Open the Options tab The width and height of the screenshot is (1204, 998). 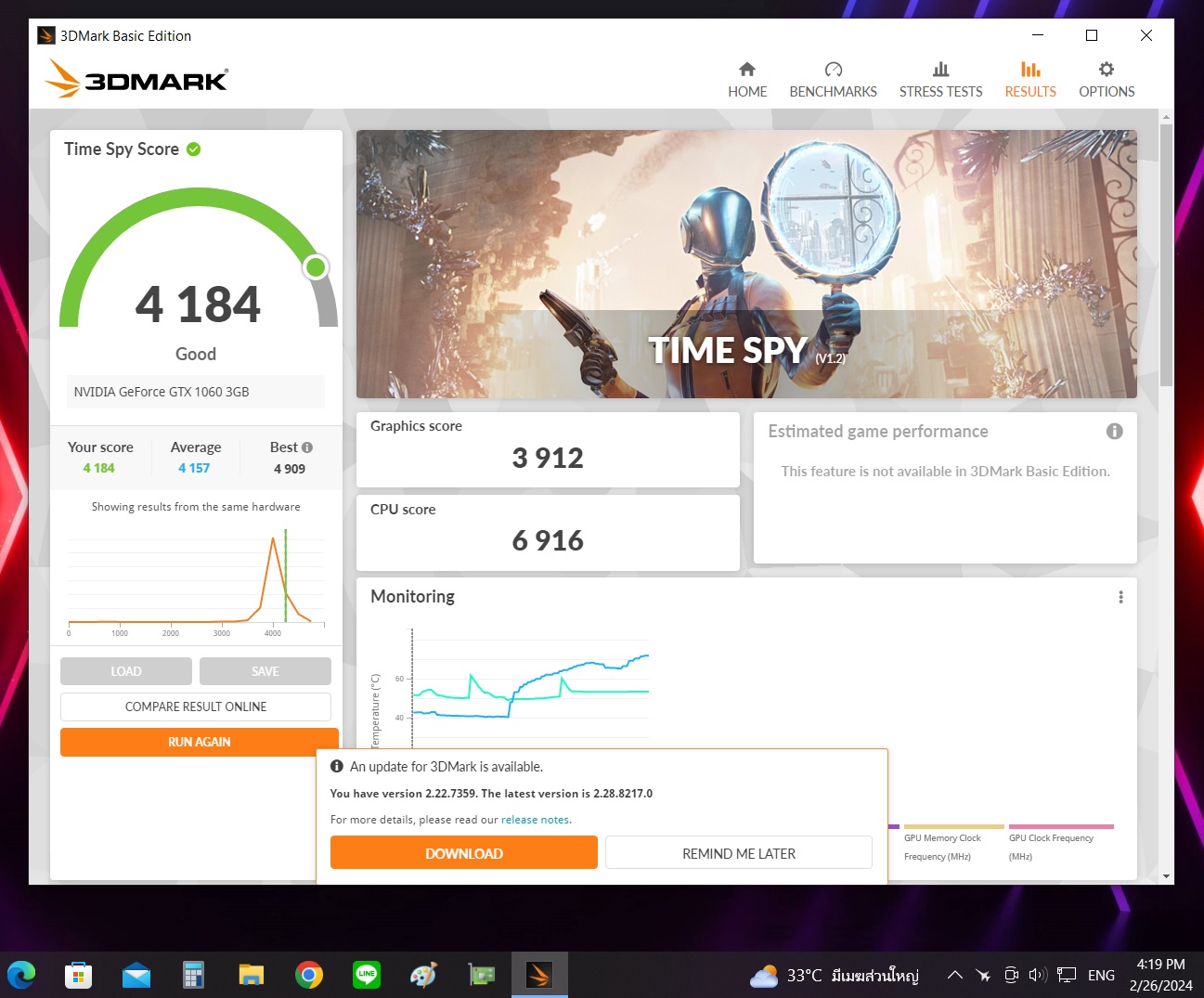(1107, 80)
